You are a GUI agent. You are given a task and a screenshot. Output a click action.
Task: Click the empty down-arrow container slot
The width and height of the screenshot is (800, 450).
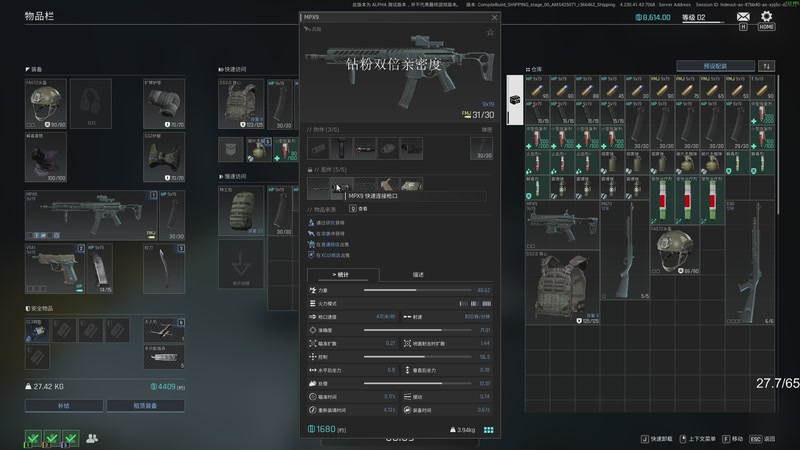coord(241,264)
